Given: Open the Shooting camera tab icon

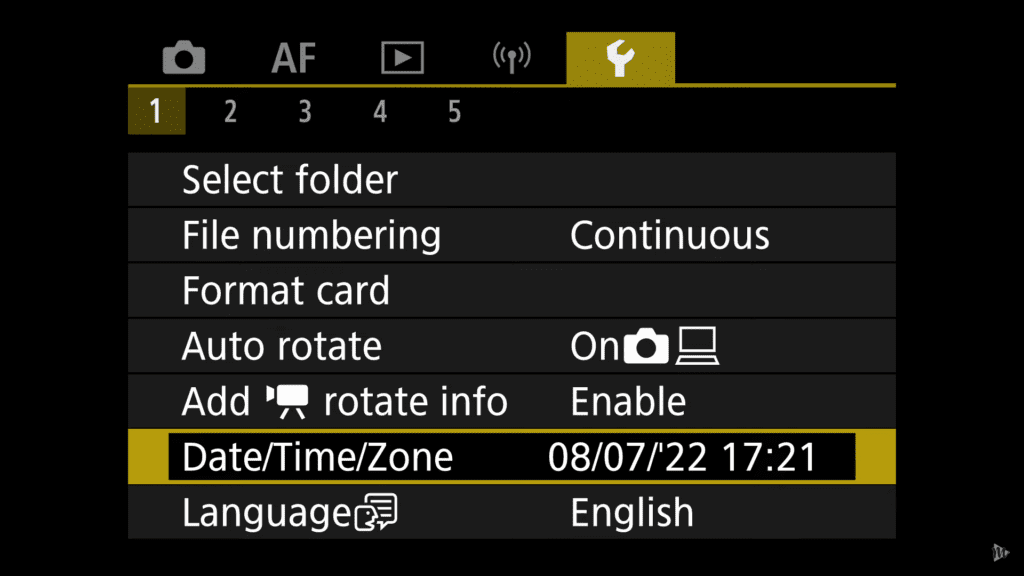Looking at the screenshot, I should point(184,57).
